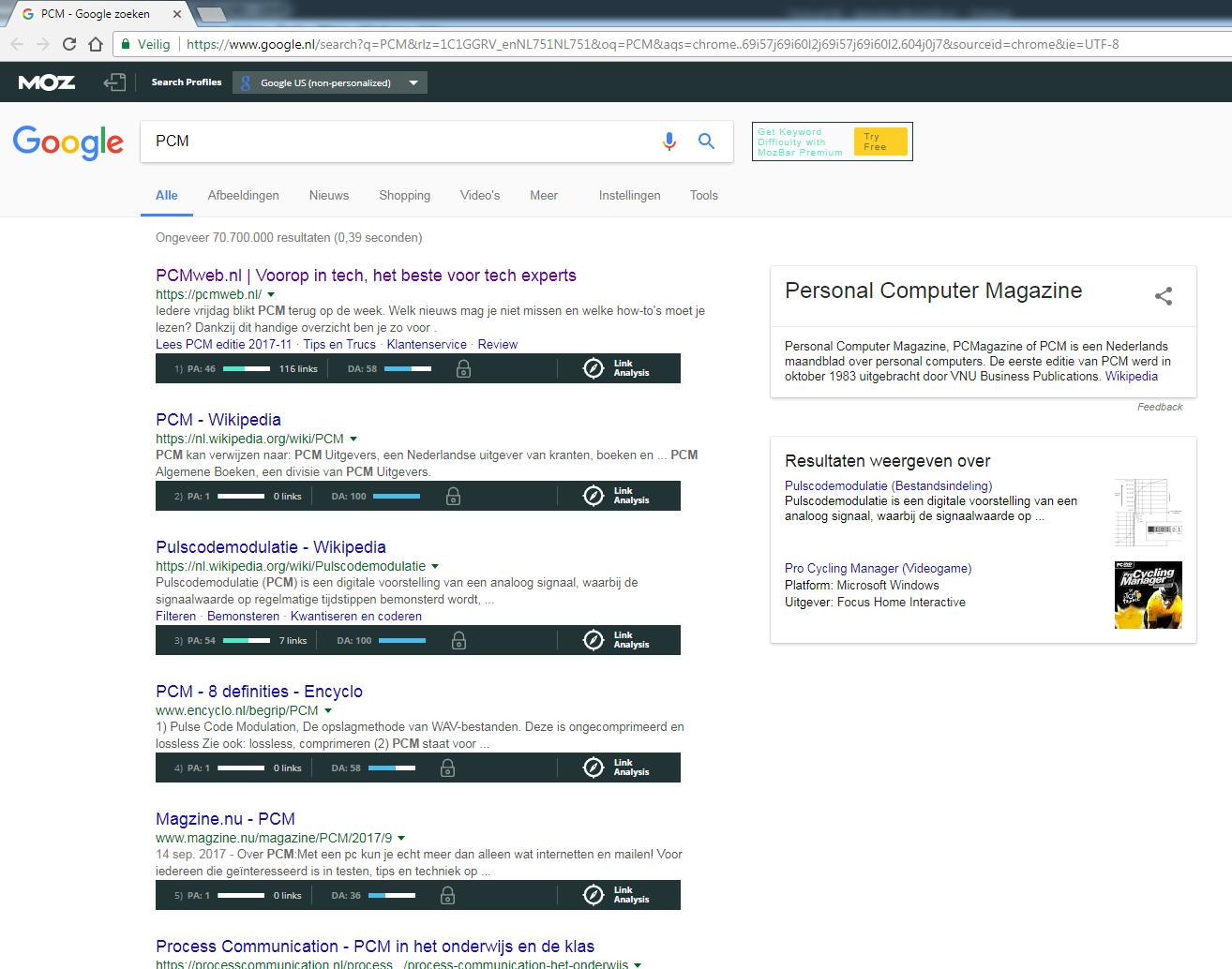Go back with the browser back arrow

click(x=17, y=44)
